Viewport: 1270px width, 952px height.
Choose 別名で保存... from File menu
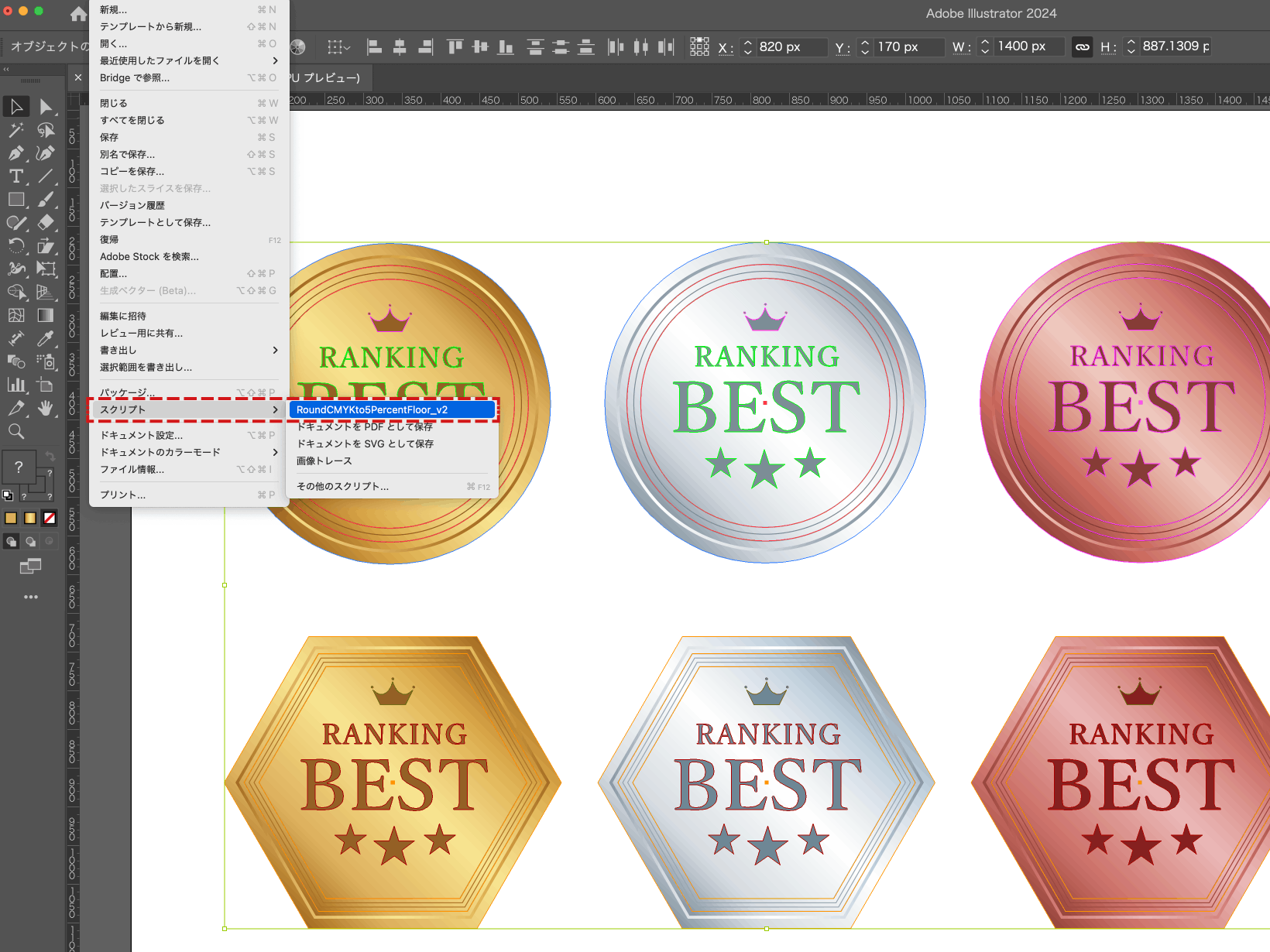coord(128,154)
